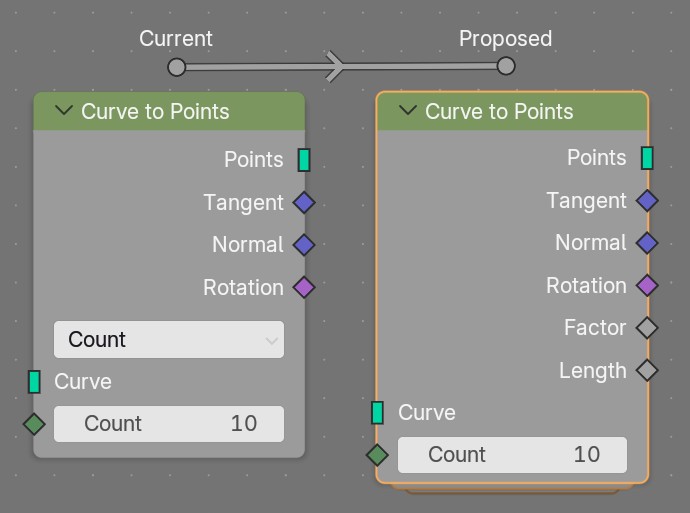Click the Points label in Current node
Screen dimensions: 690x513
pyautogui.click(x=253, y=159)
